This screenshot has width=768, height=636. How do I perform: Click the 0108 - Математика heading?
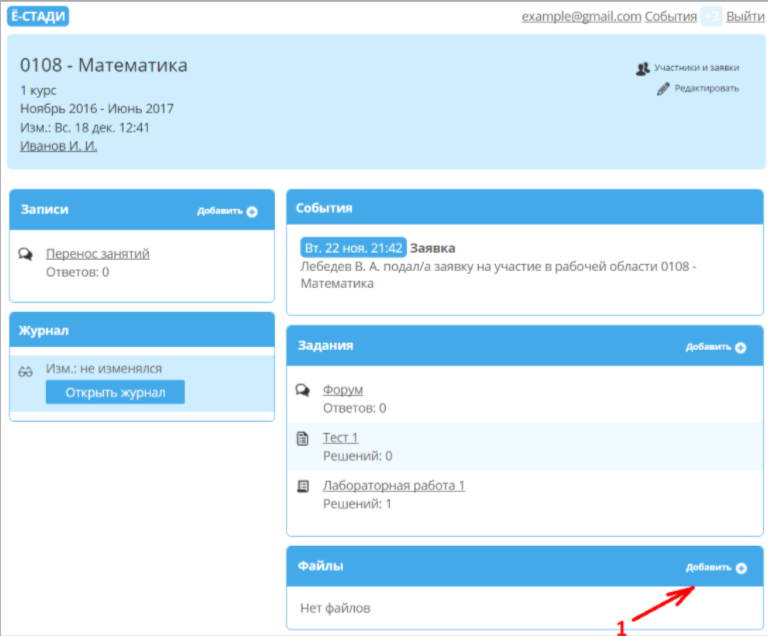[103, 65]
